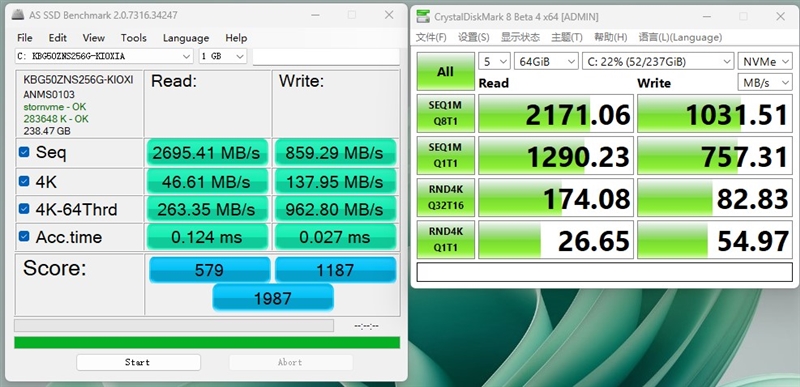800x387 pixels.
Task: Toggle the Acc.time checkbox
Action: point(24,236)
